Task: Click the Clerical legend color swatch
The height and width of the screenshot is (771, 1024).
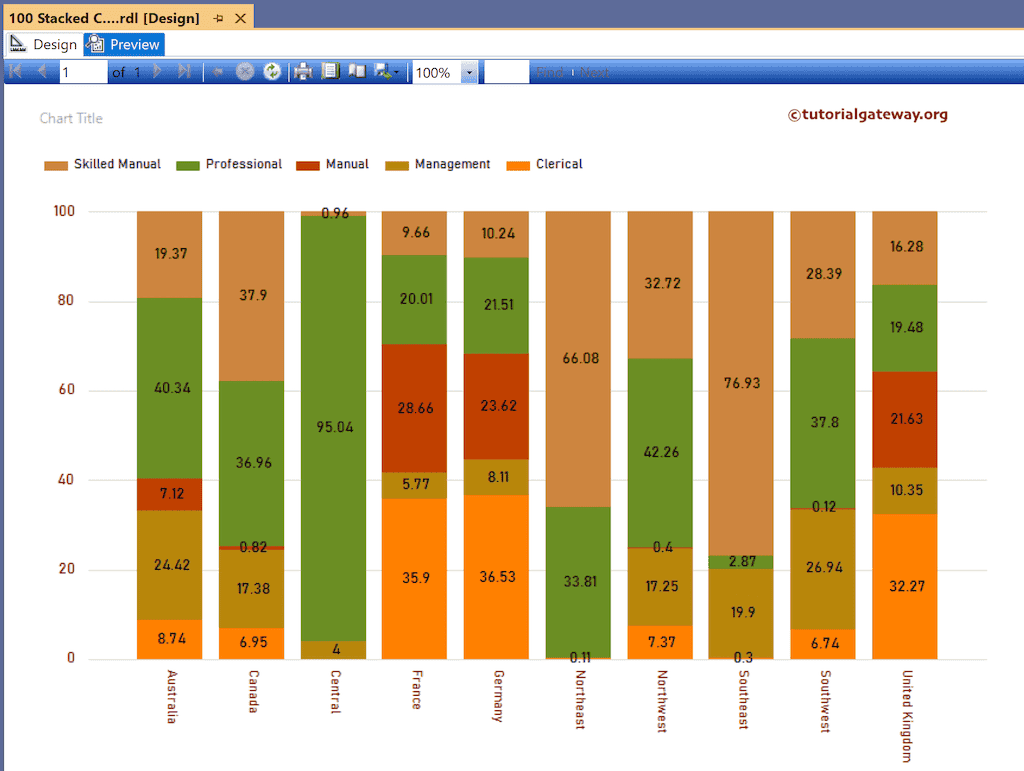Action: pyautogui.click(x=520, y=164)
